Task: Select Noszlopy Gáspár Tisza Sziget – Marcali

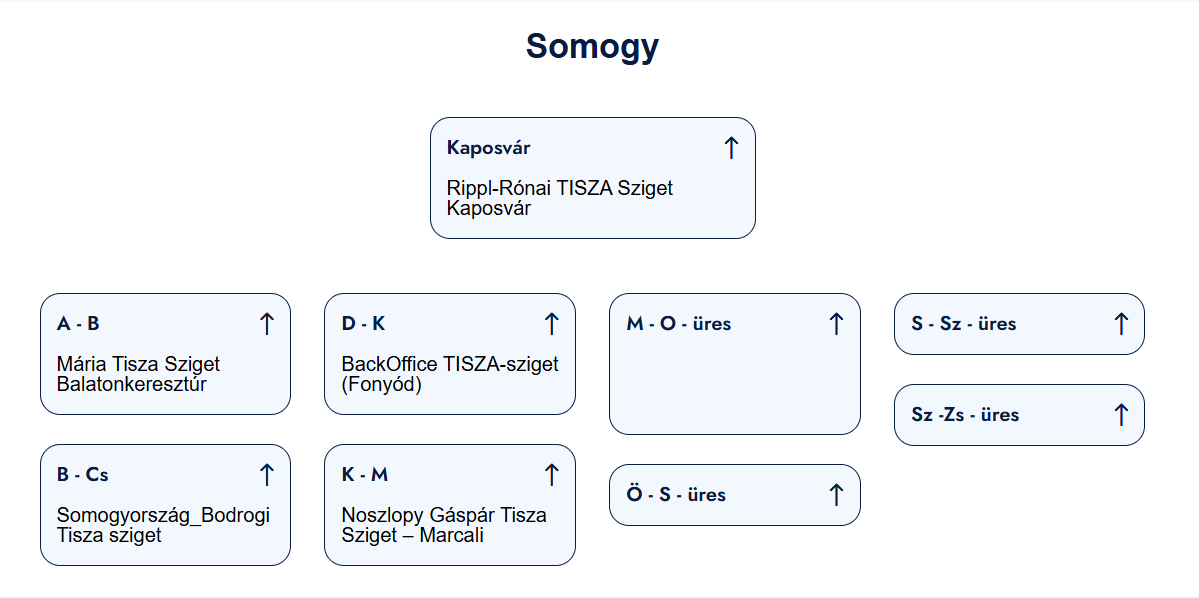Action: coord(444,525)
